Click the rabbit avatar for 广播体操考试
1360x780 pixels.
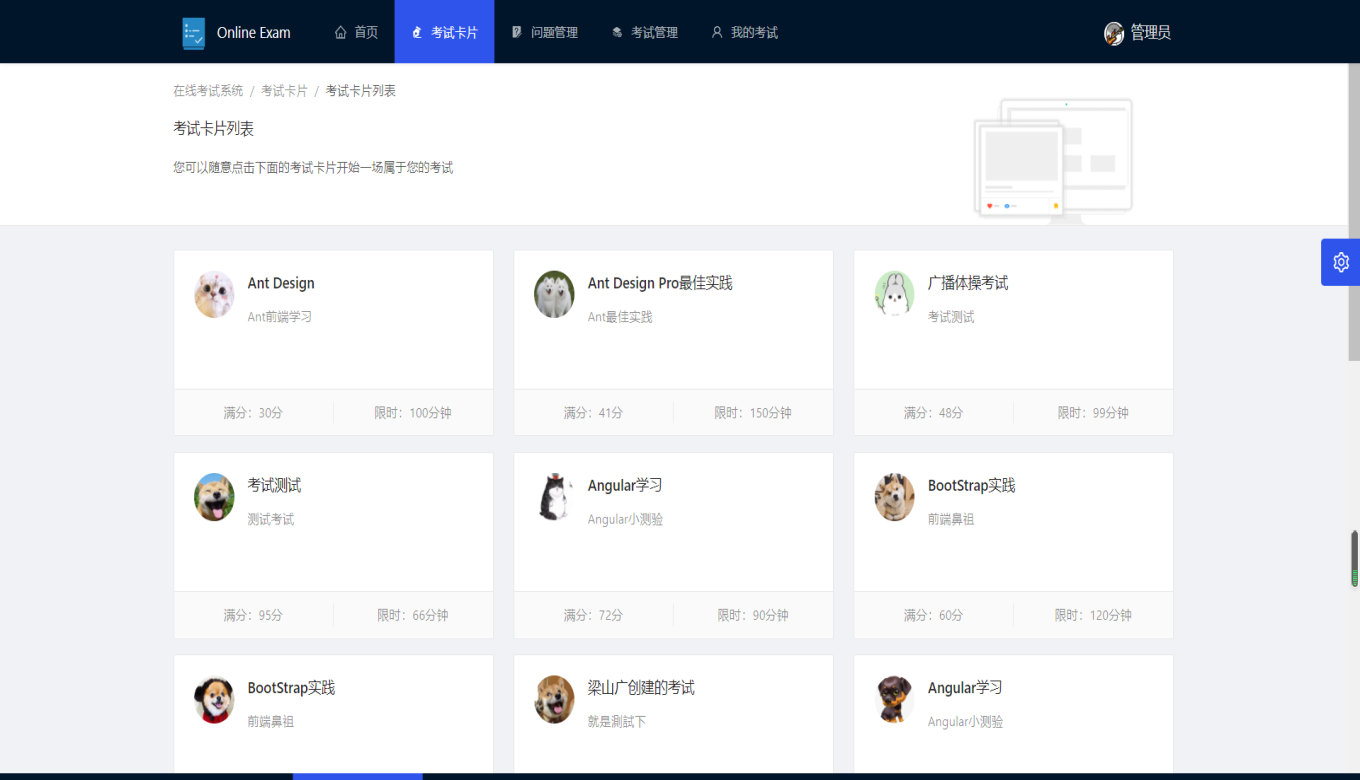point(894,294)
